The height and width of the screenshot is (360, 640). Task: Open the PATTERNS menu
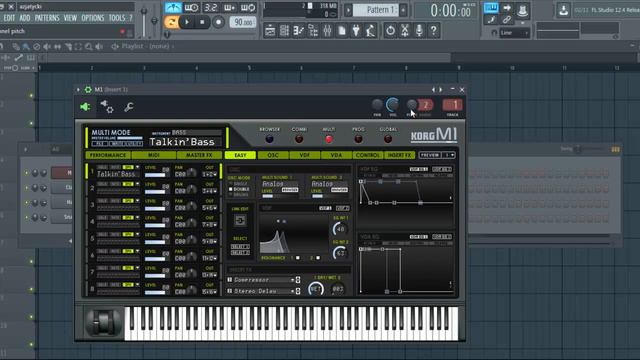pos(47,18)
